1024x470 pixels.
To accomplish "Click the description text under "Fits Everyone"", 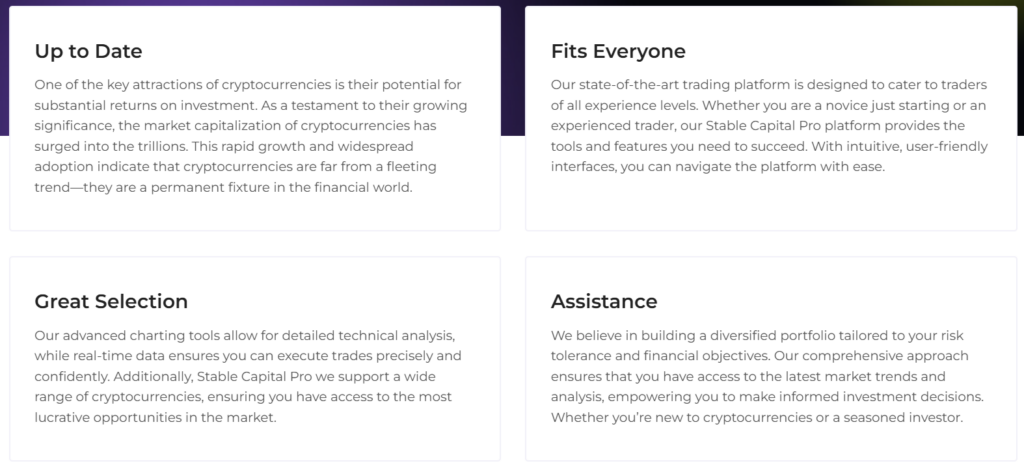I will click(768, 125).
